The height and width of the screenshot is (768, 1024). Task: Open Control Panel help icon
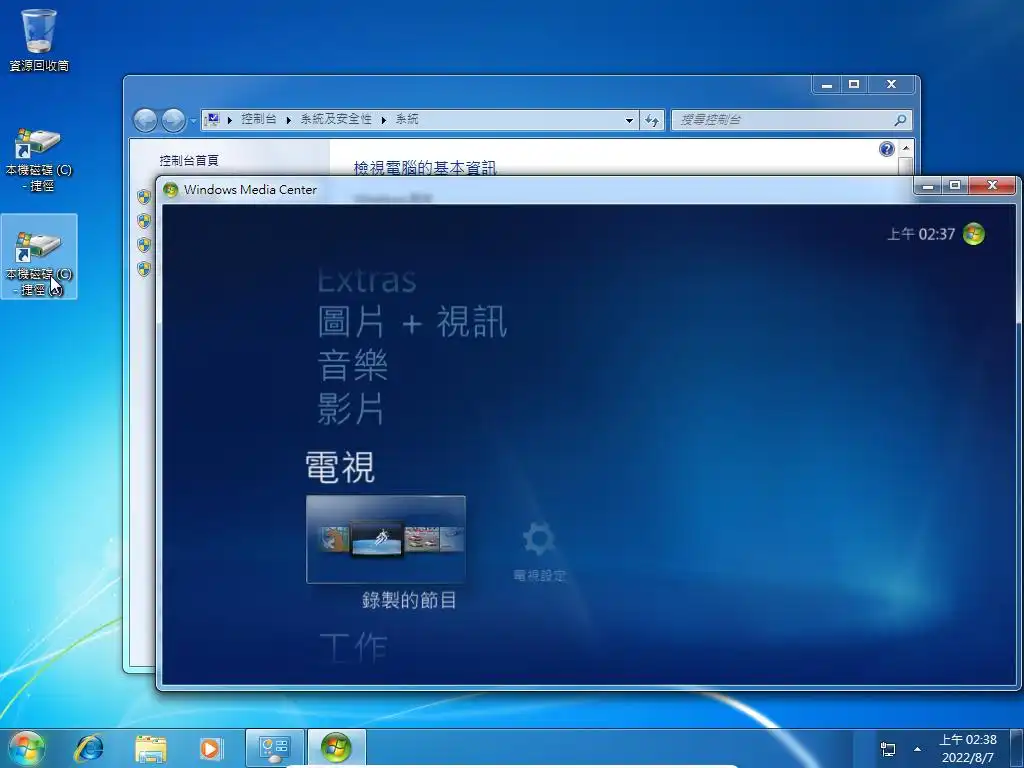pyautogui.click(x=887, y=150)
